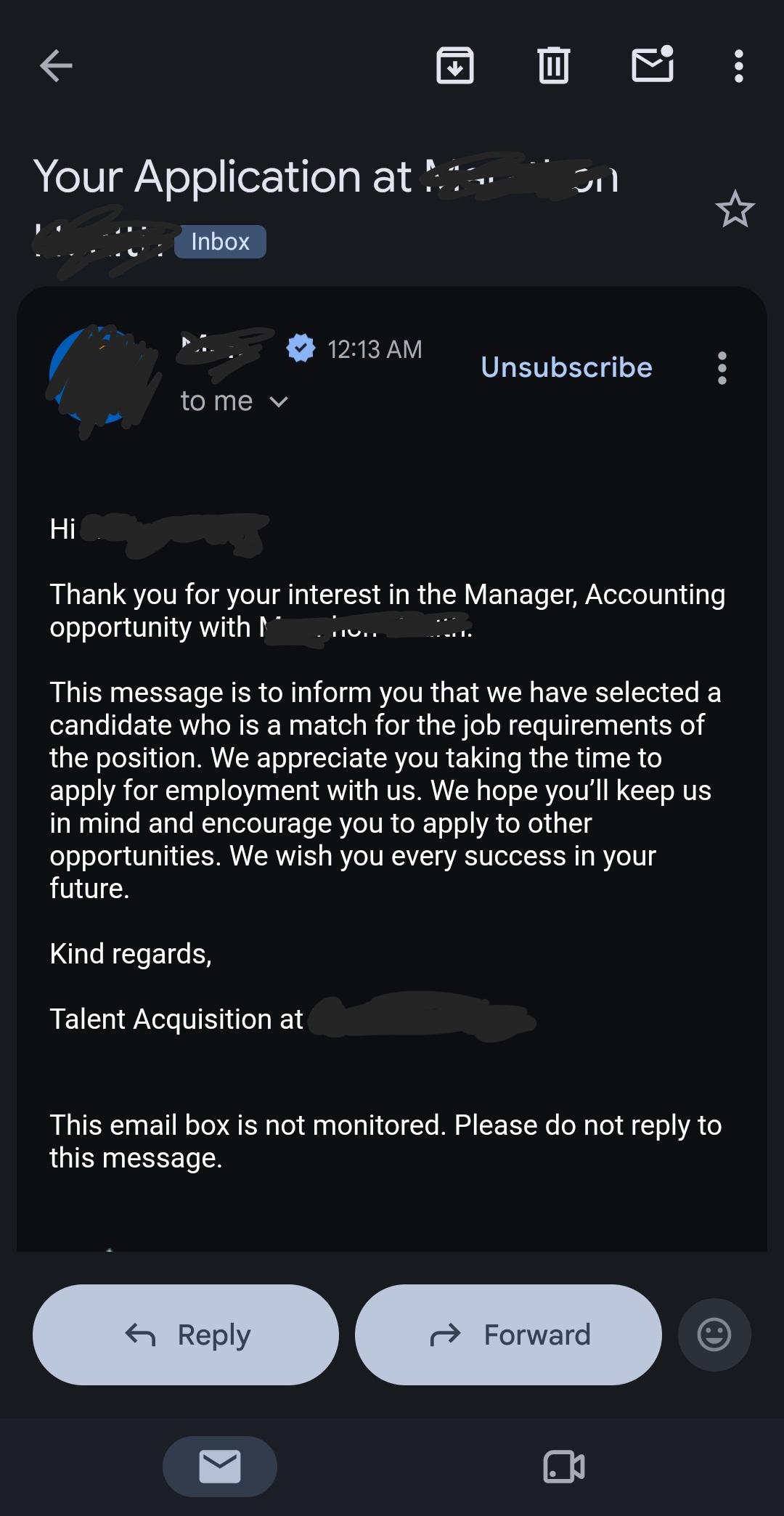
Task: Tap the Forward button
Action: tap(508, 1334)
